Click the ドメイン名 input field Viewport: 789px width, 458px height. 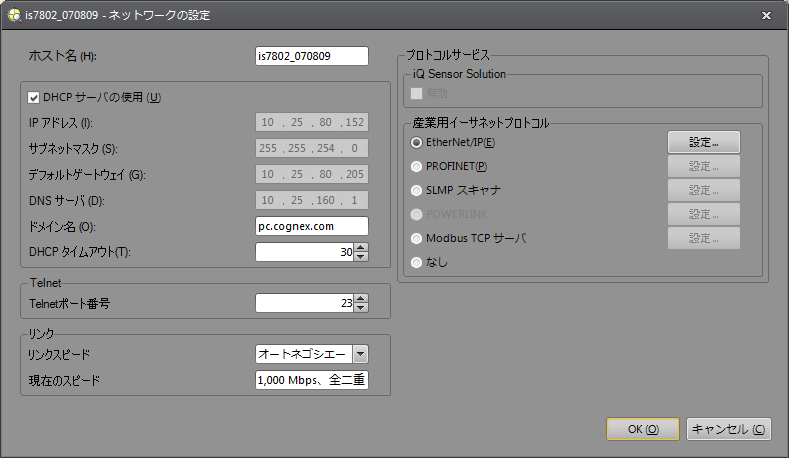pos(311,226)
